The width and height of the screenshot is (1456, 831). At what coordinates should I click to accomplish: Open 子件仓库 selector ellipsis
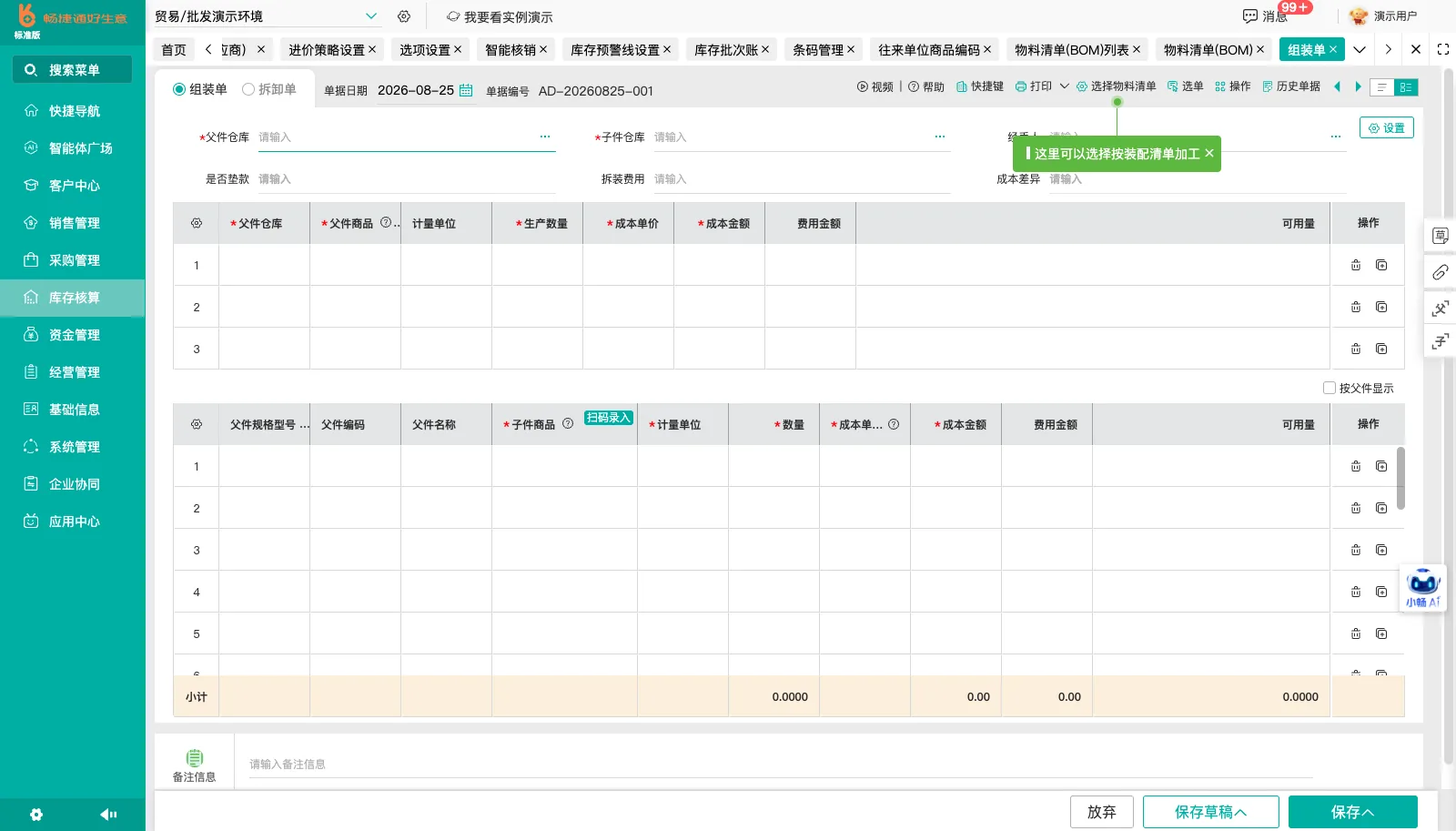(x=940, y=137)
